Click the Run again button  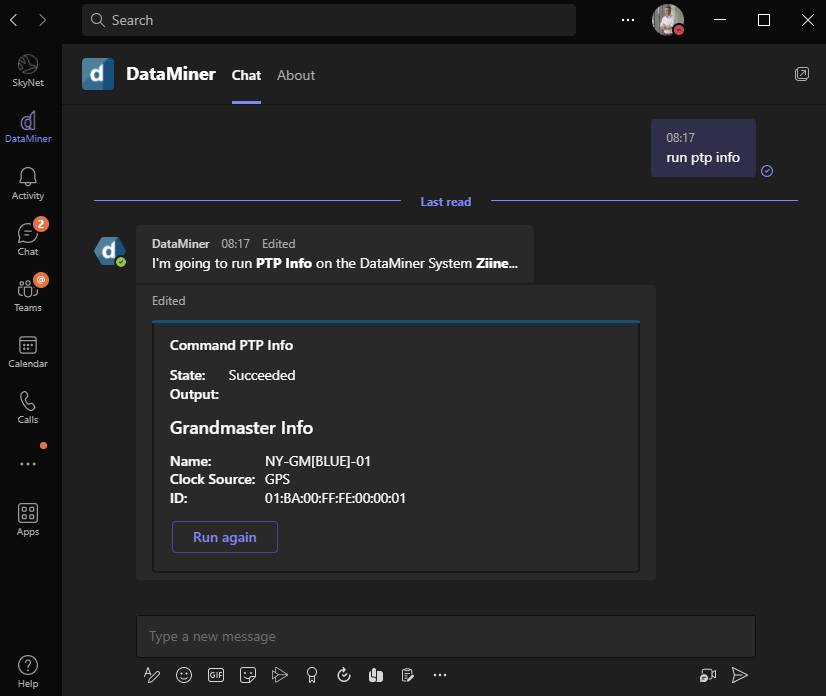click(x=225, y=537)
